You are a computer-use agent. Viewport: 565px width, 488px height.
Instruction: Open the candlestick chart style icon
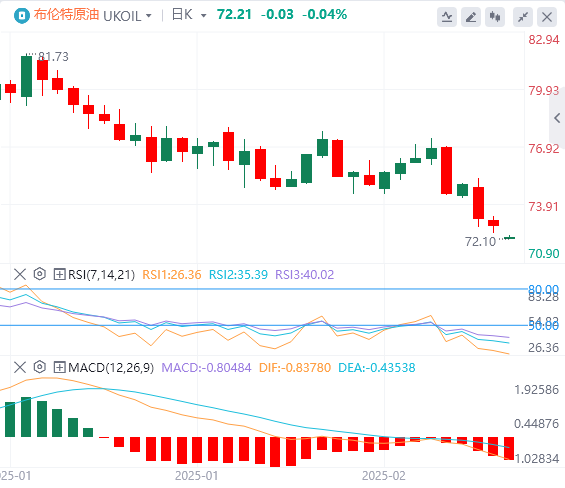pyautogui.click(x=495, y=17)
